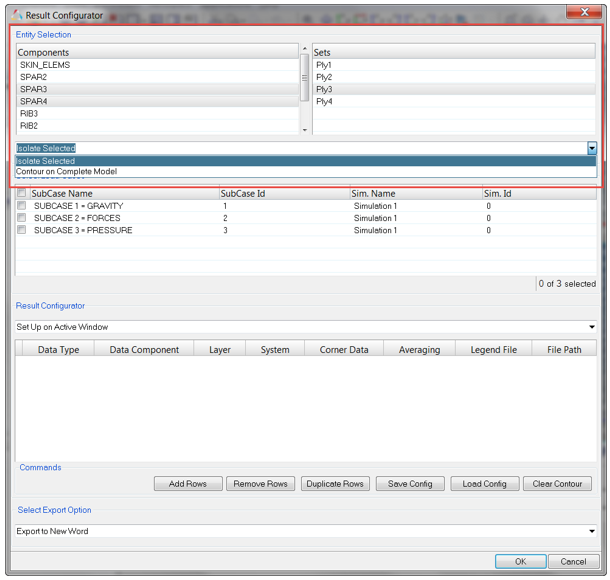This screenshot has width=610, height=580.
Task: Choose Contour on Complete Model option
Action: tap(67, 172)
